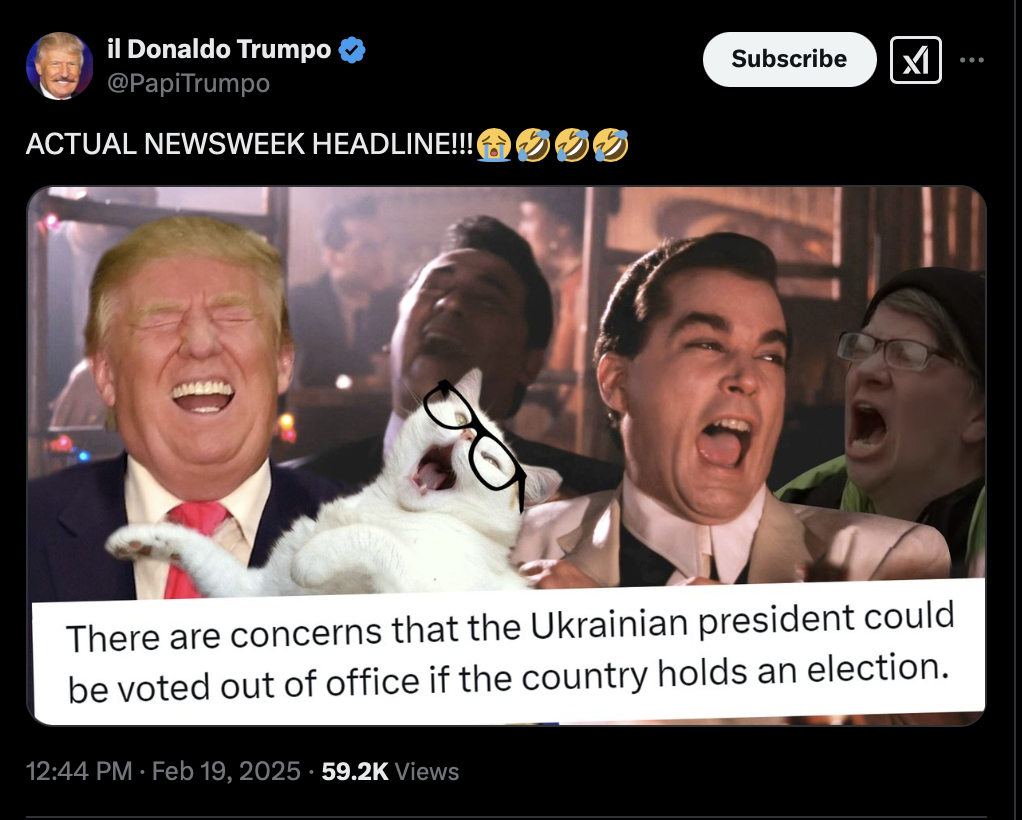Click the first rolling-laughing emoji
The height and width of the screenshot is (820, 1022).
(x=533, y=145)
